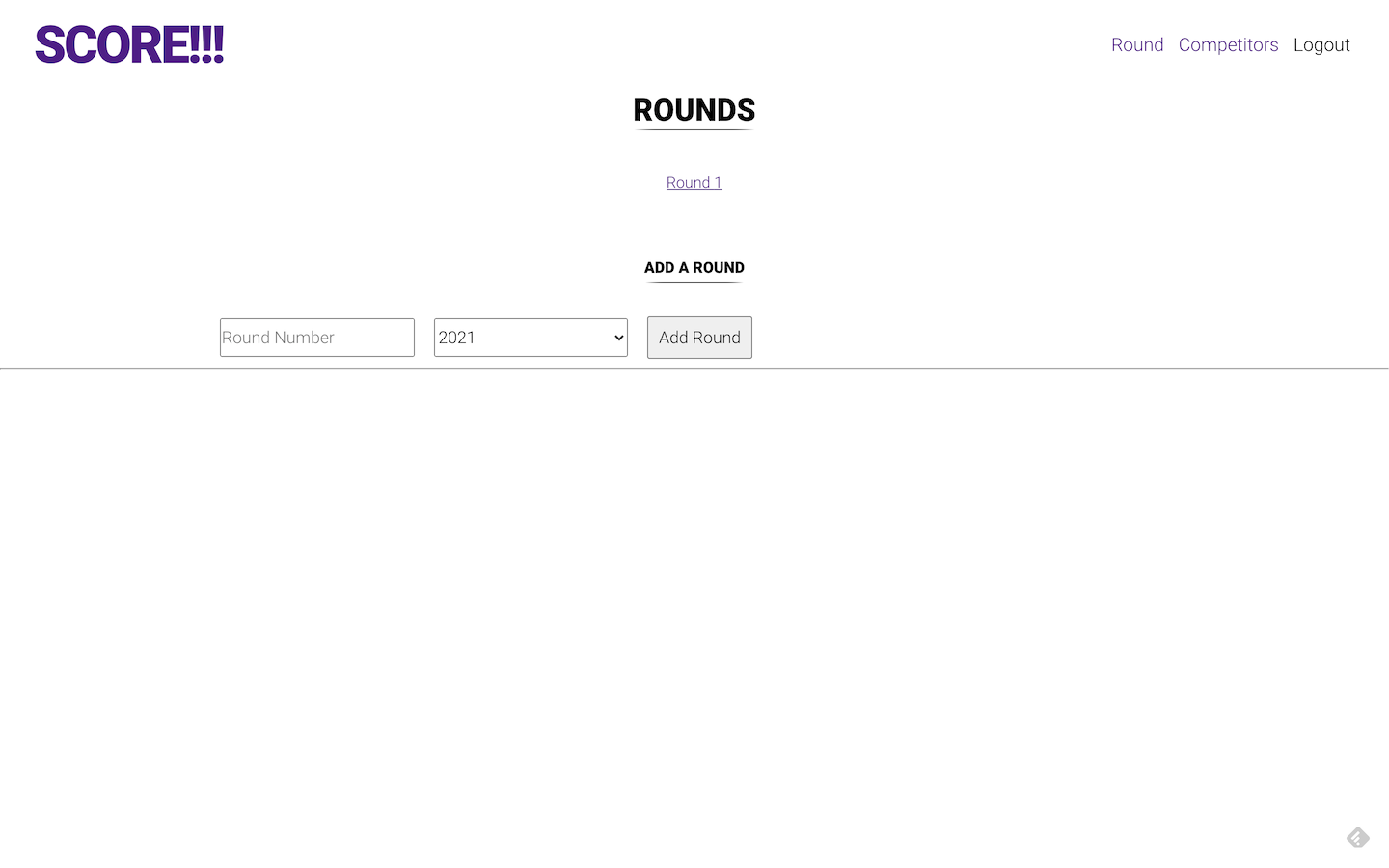Screen dimensions: 1389x868
Task: Select the ROUNDS heading text
Action: point(694,110)
